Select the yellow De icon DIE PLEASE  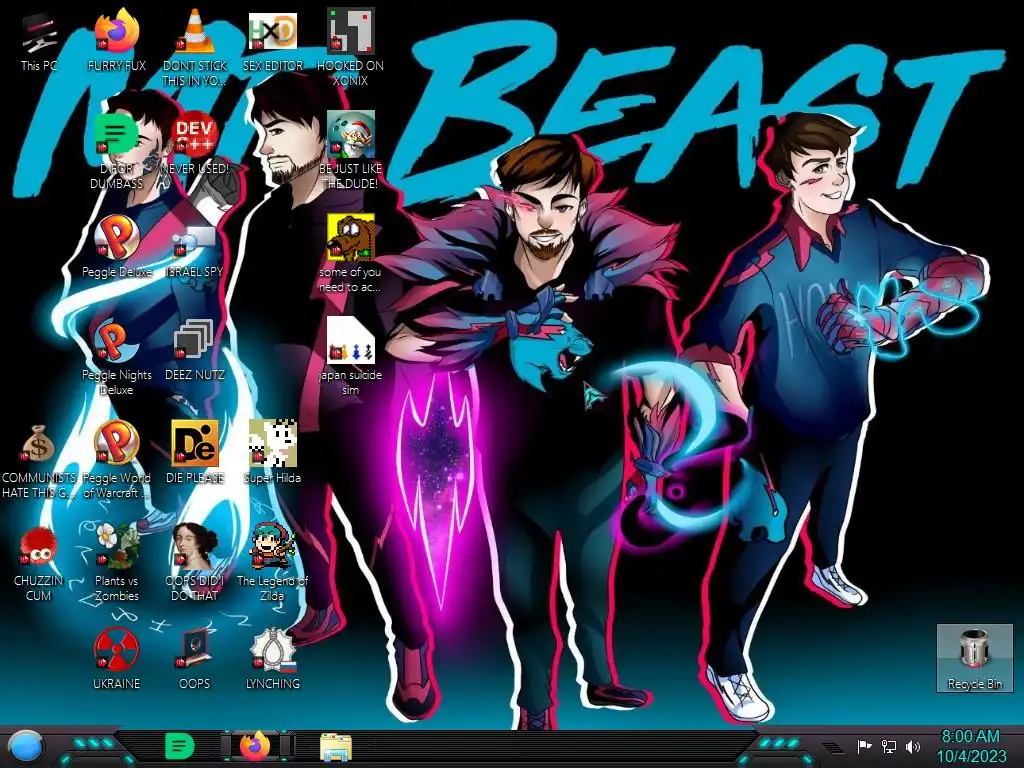pos(195,452)
